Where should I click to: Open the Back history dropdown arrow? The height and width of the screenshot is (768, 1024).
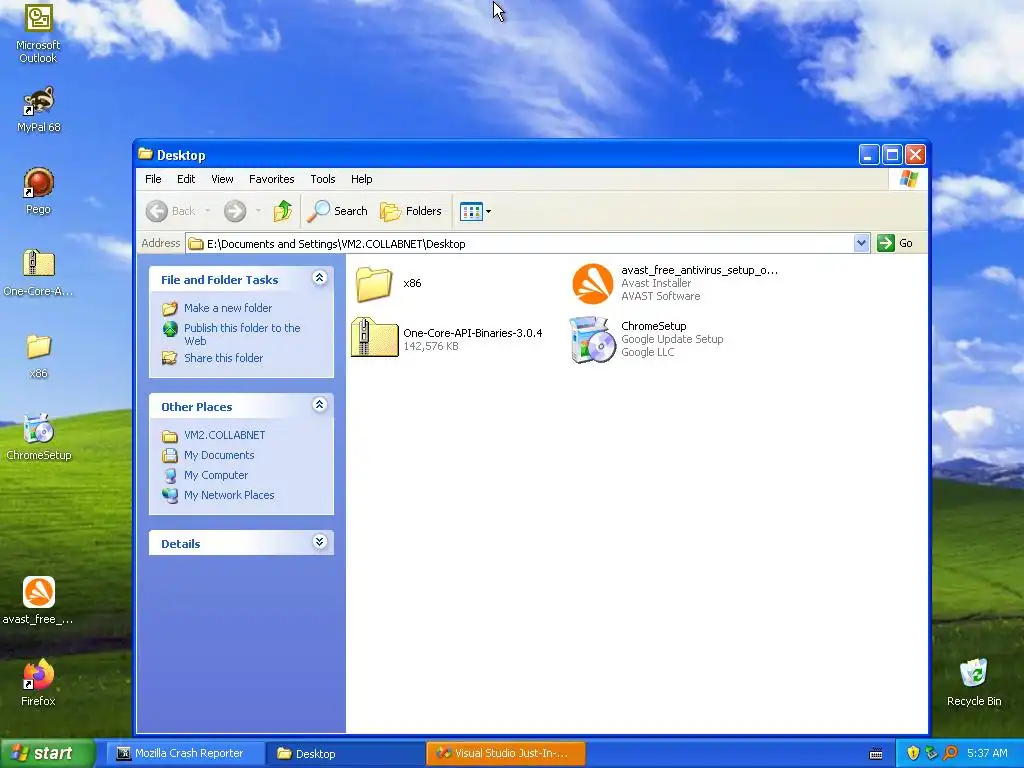(208, 211)
